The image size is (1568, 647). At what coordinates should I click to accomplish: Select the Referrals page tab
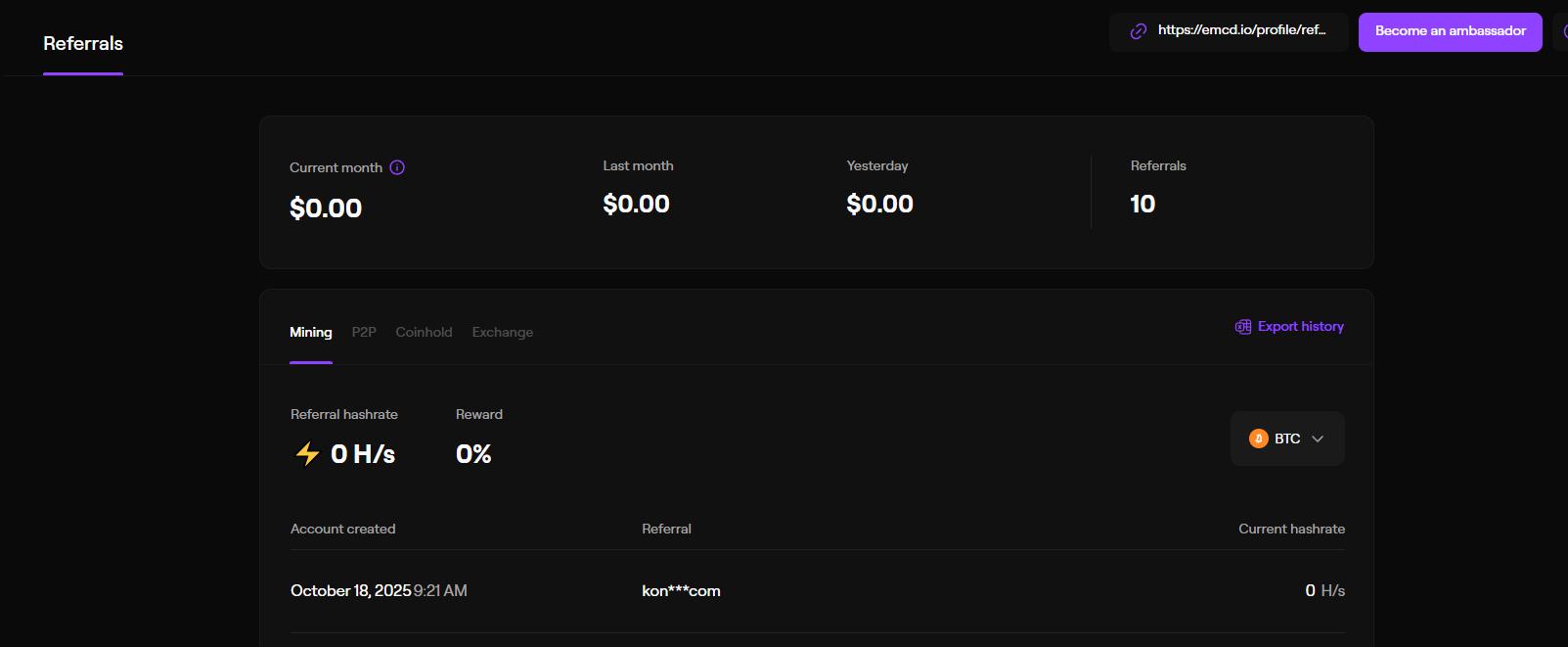click(83, 44)
